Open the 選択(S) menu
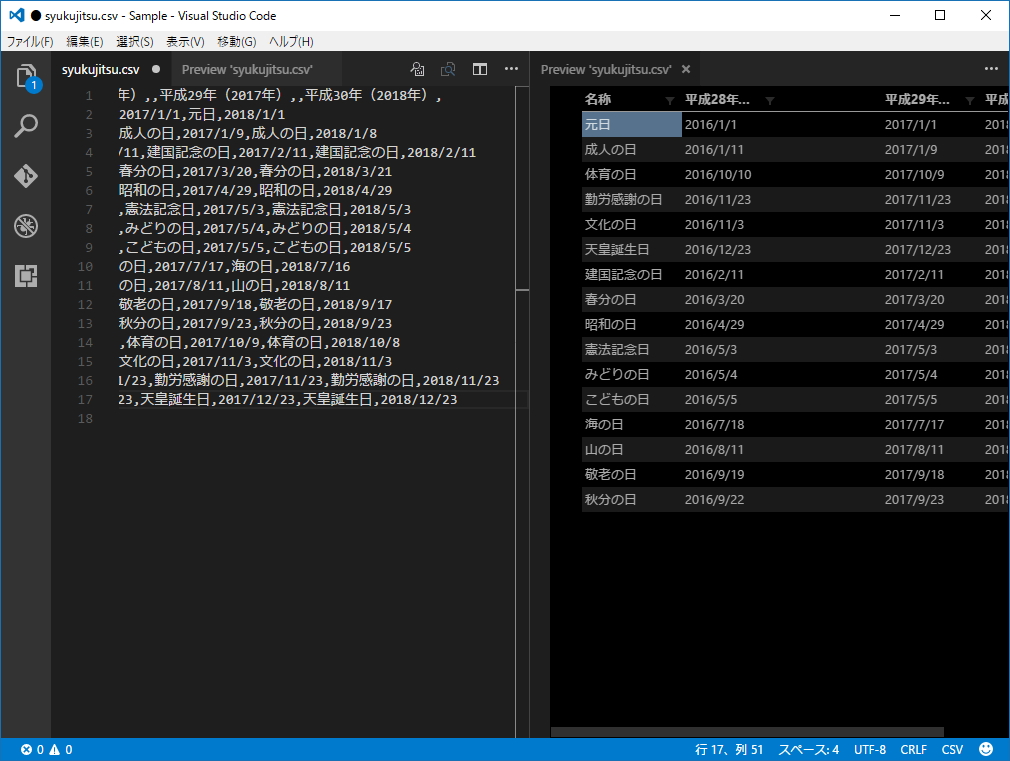The image size is (1010, 761). click(135, 41)
